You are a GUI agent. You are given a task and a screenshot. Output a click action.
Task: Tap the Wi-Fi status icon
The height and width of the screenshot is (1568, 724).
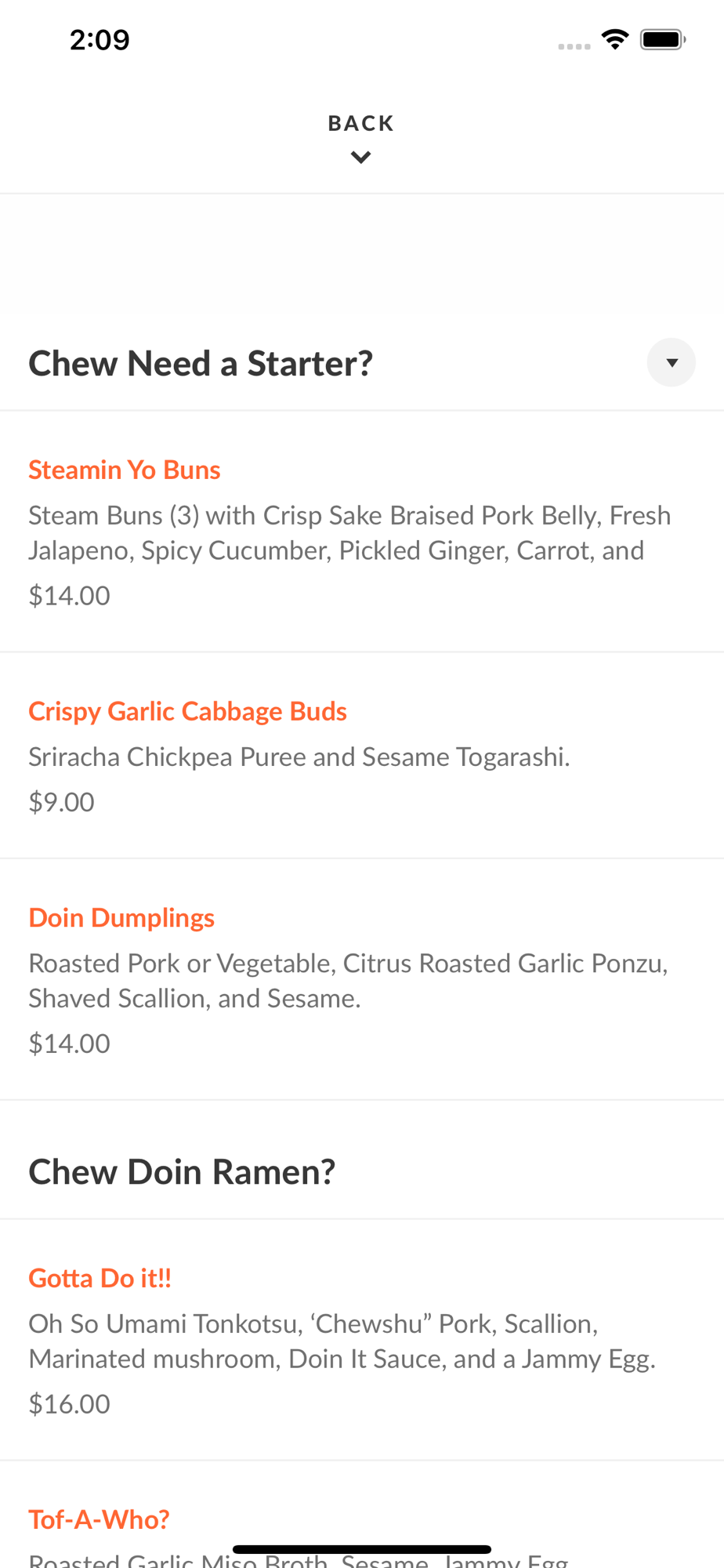615,39
